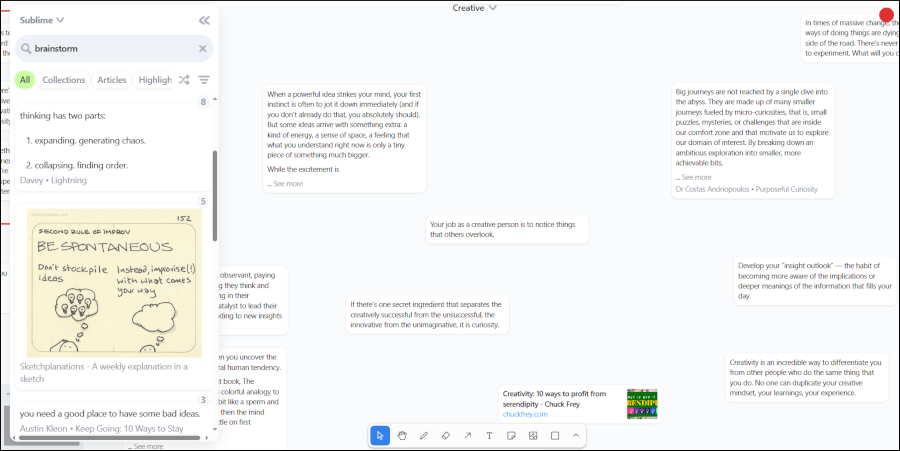The height and width of the screenshot is (451, 900).
Task: Open the chuckfrey.com link
Action: click(x=525, y=414)
